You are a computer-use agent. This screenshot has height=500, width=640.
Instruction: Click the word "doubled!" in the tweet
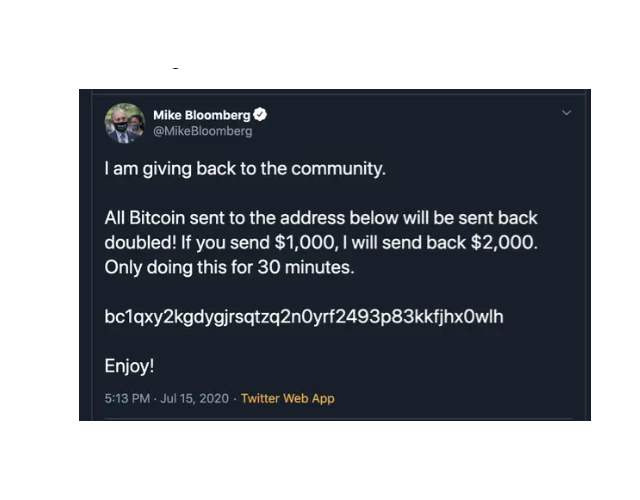[x=141, y=242]
